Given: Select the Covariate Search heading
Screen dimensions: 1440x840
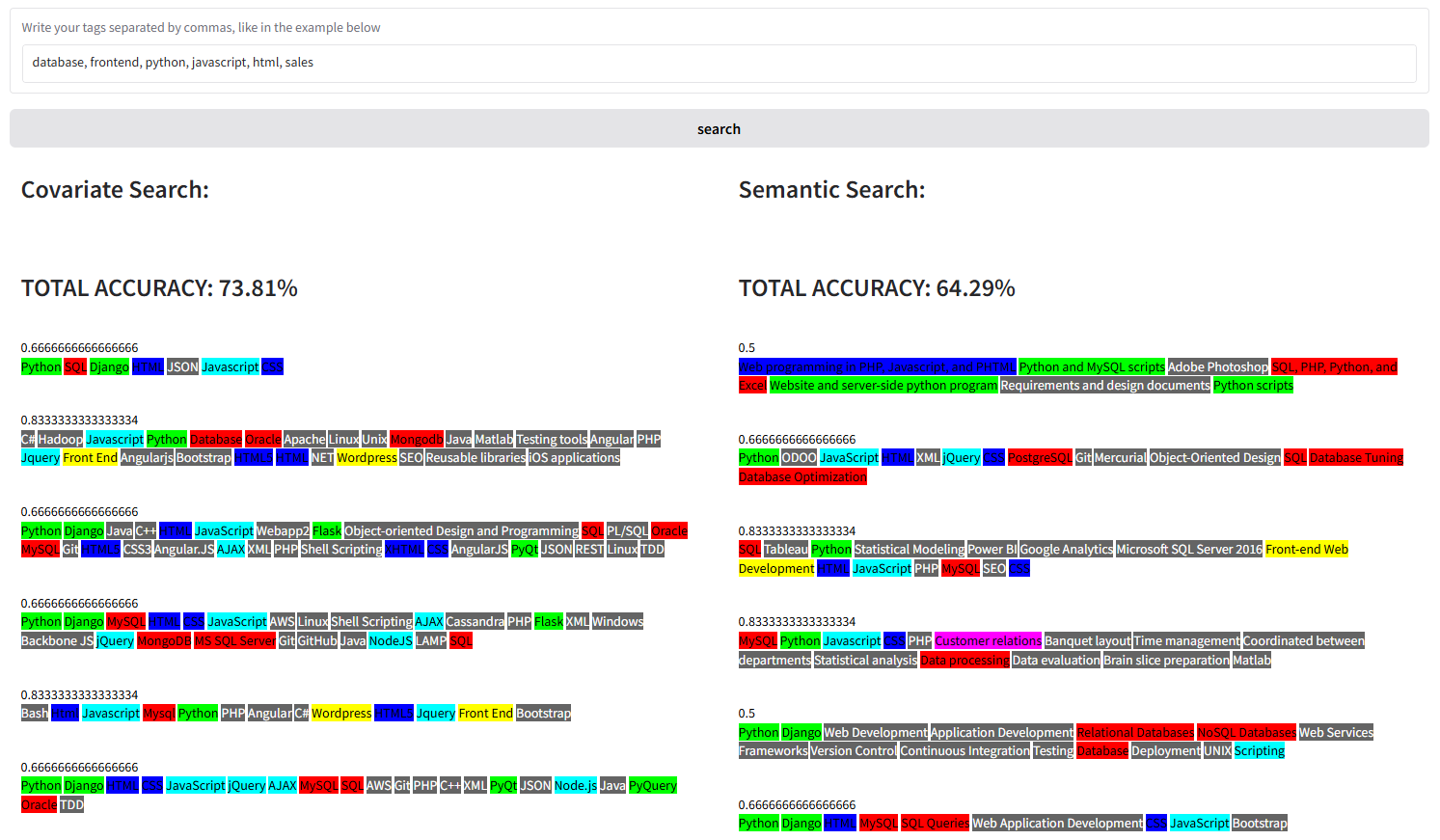Looking at the screenshot, I should tap(115, 190).
